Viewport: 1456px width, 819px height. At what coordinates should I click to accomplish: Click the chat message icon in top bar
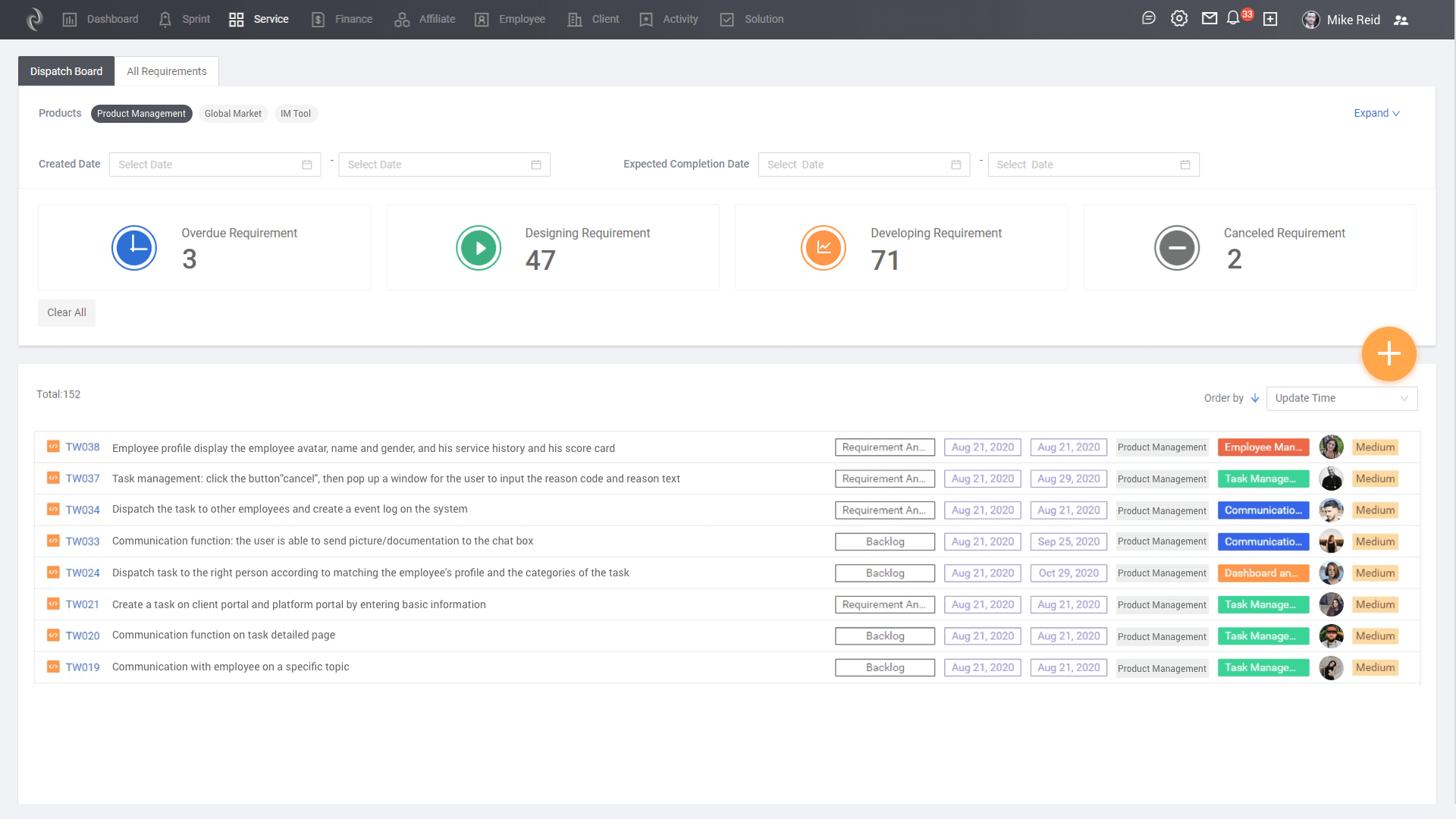pos(1149,18)
